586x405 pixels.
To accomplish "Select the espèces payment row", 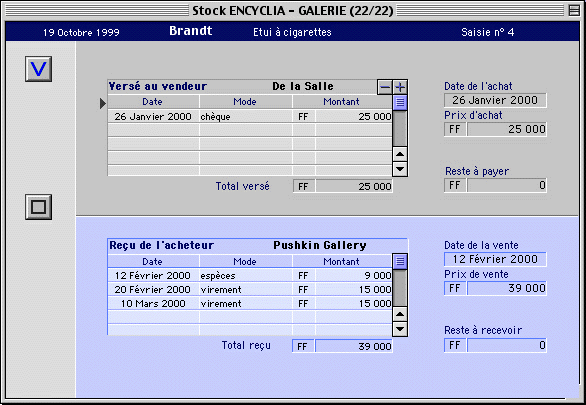I will click(250, 275).
